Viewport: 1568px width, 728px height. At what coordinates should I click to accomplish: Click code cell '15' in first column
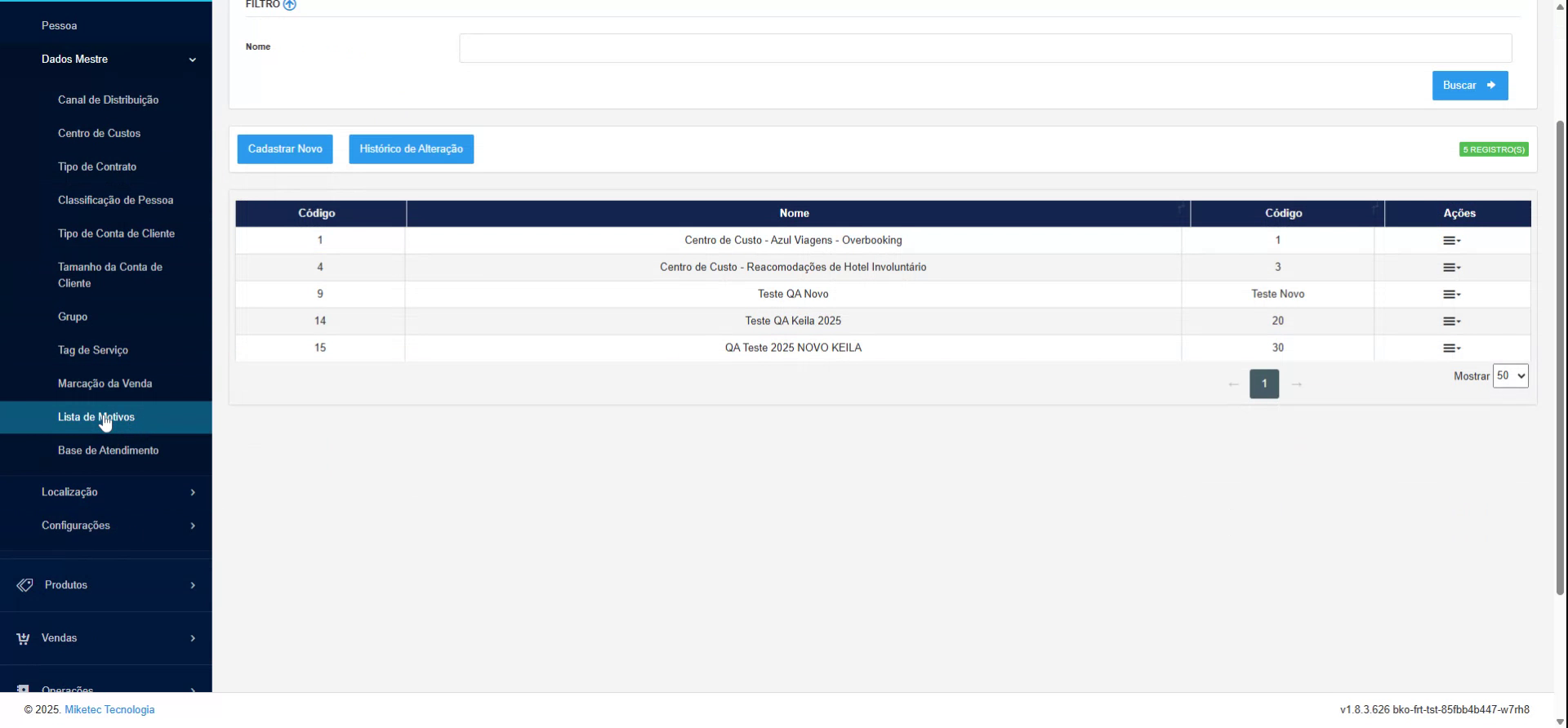pyautogui.click(x=320, y=348)
